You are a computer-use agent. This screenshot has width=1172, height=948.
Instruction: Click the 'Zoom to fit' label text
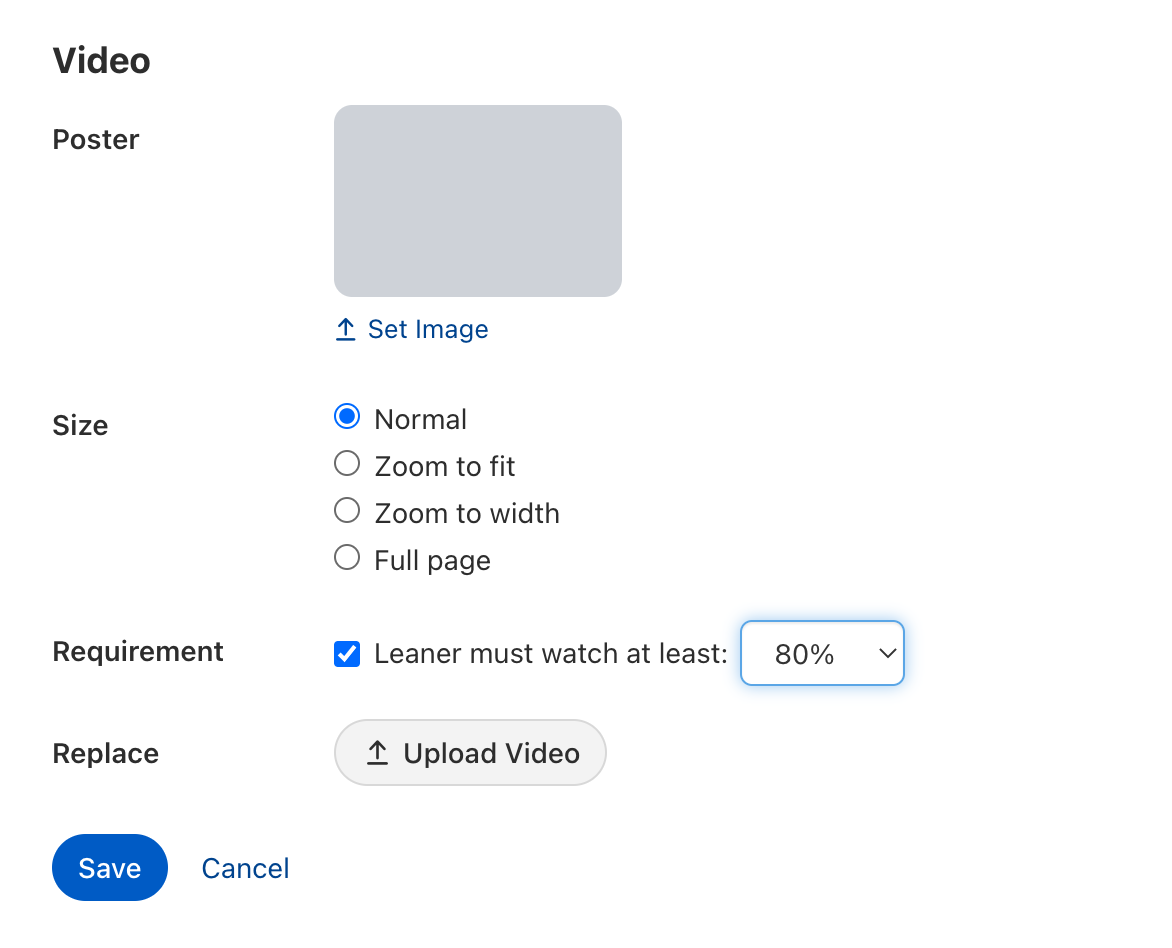pyautogui.click(x=445, y=466)
